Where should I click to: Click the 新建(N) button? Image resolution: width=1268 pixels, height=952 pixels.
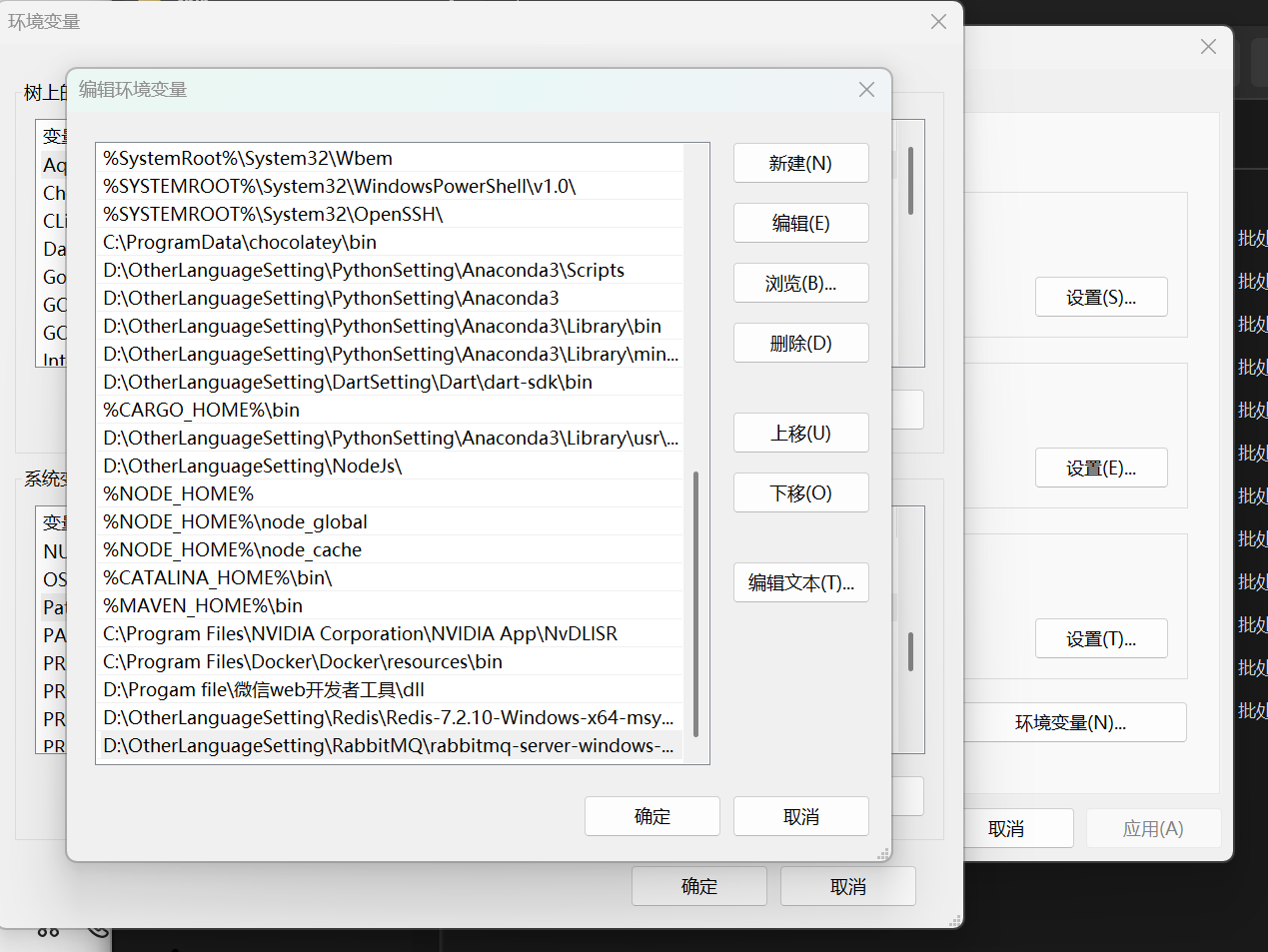point(800,164)
